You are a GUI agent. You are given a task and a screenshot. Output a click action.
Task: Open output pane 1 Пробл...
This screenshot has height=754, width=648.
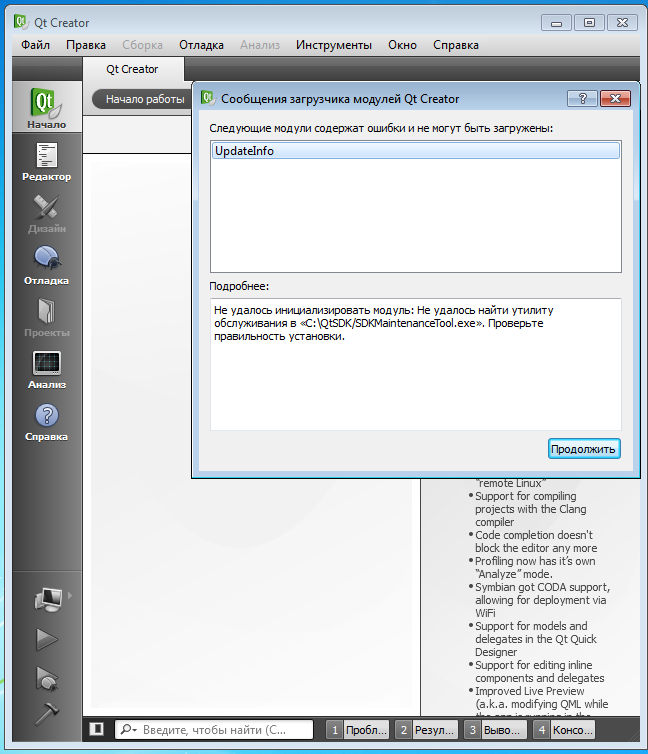(x=358, y=729)
